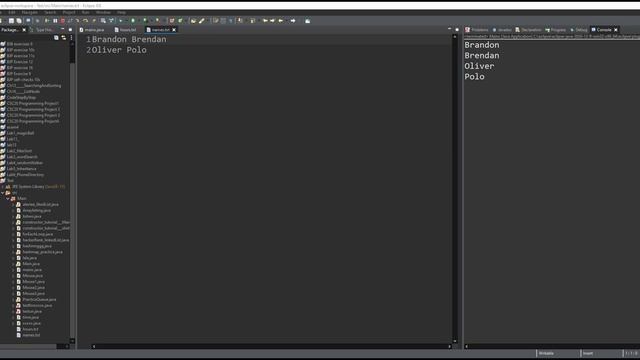Expand the JRE System Library node

pos(3,187)
